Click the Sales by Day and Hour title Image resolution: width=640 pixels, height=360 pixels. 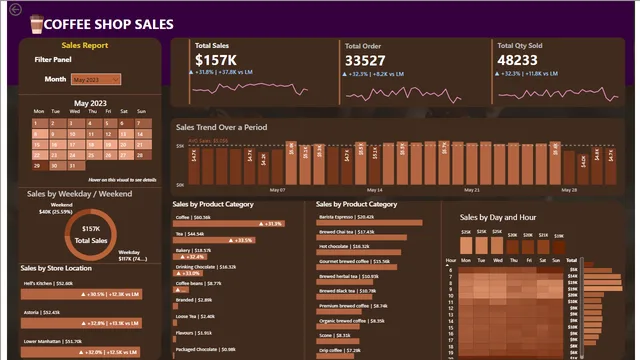(x=498, y=218)
